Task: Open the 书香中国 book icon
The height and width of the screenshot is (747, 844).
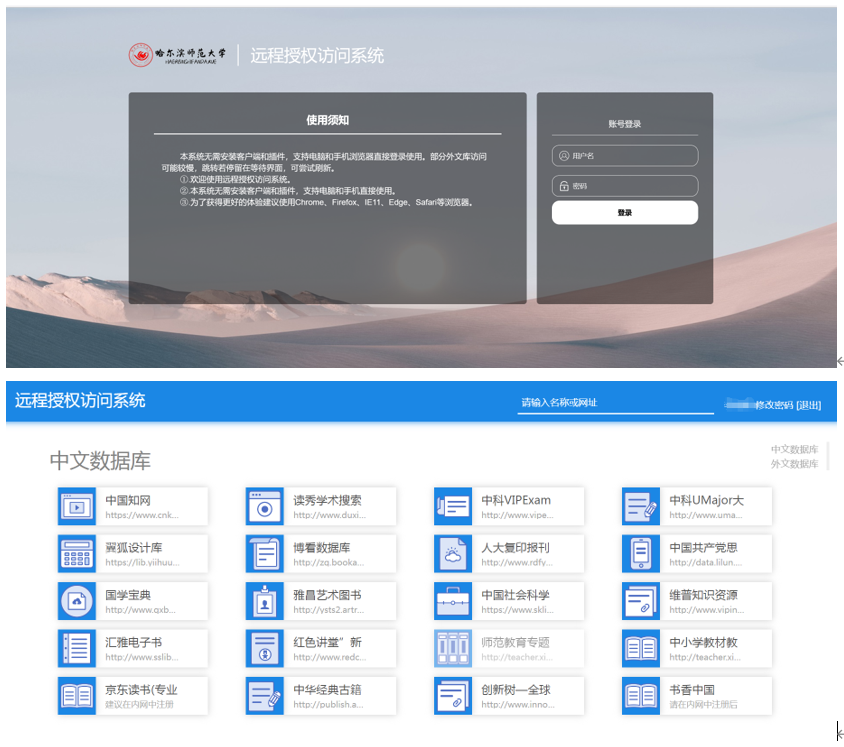Action: pyautogui.click(x=641, y=696)
